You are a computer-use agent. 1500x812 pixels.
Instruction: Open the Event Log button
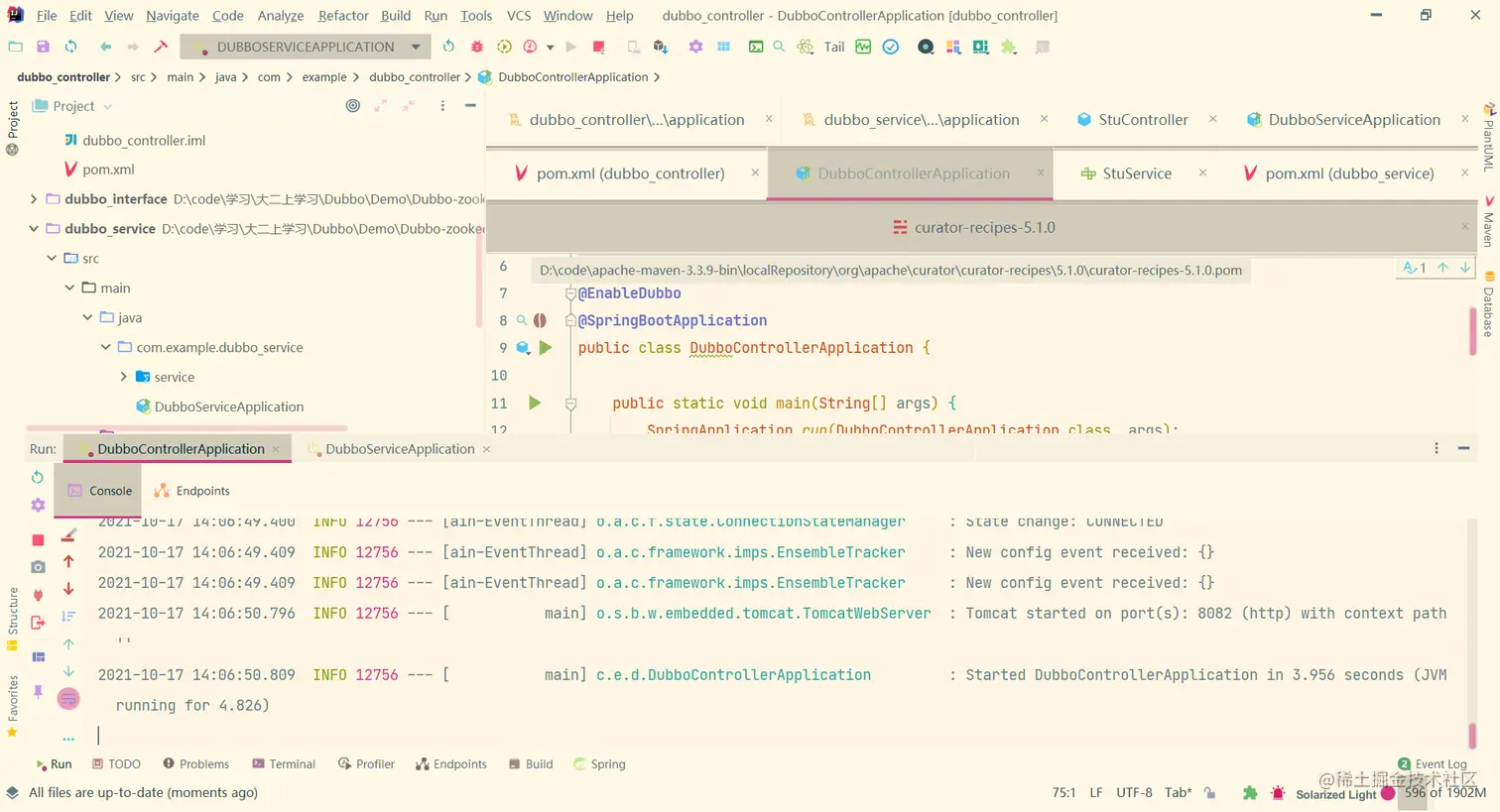[x=1433, y=764]
